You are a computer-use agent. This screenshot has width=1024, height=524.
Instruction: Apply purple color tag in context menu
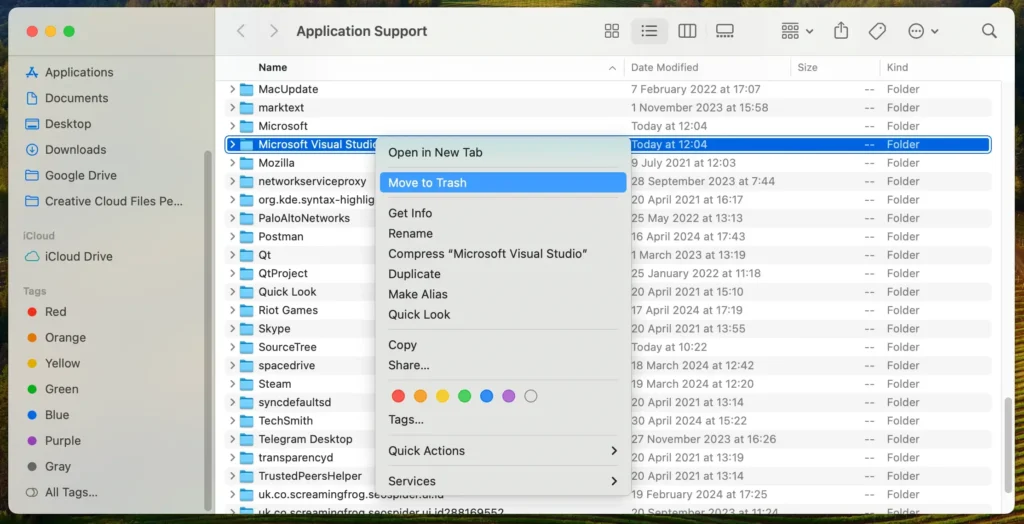(509, 396)
